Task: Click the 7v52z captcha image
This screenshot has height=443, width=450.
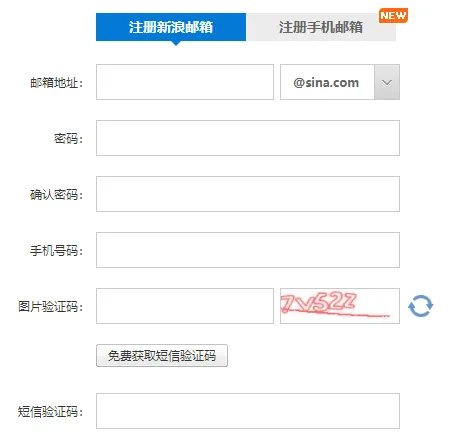Action: (x=340, y=306)
